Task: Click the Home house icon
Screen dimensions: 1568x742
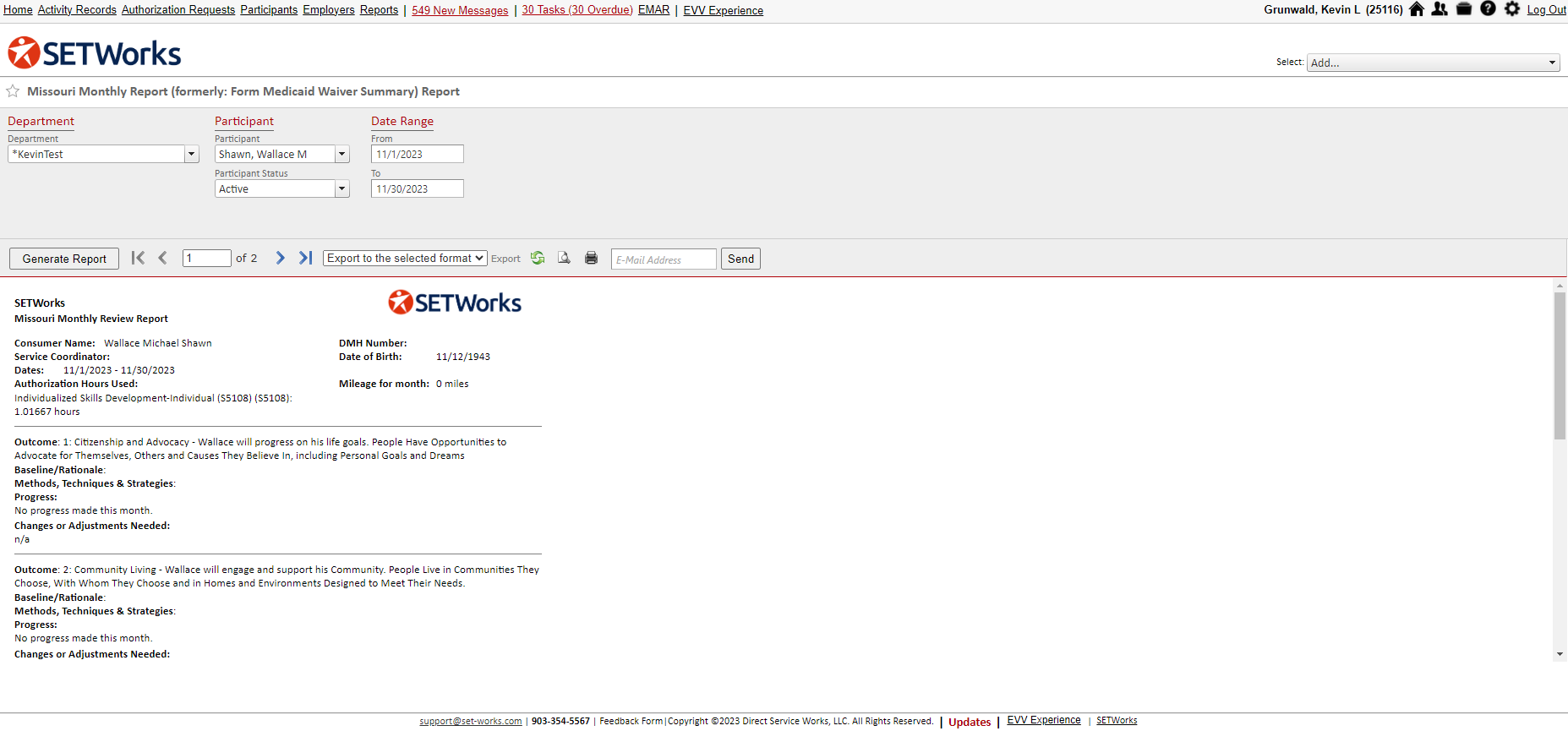Action: click(1417, 9)
